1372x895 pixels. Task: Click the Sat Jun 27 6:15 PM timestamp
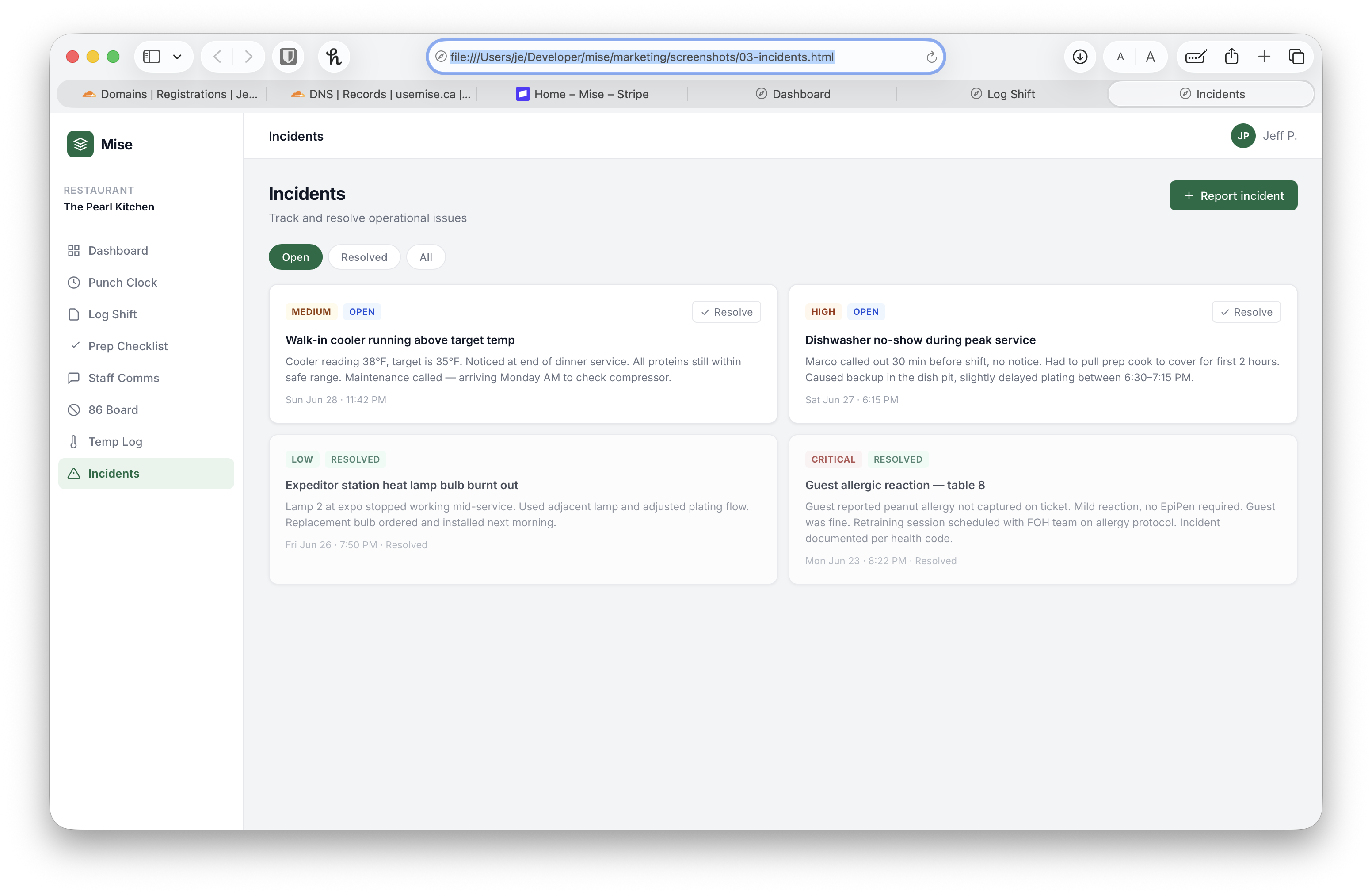[851, 400]
